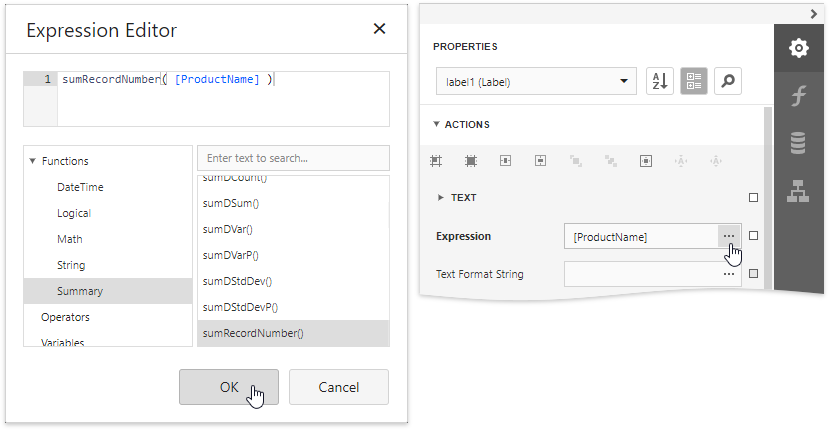829x430 pixels.
Task: Toggle square marker beside Text Format String
Action: point(754,273)
